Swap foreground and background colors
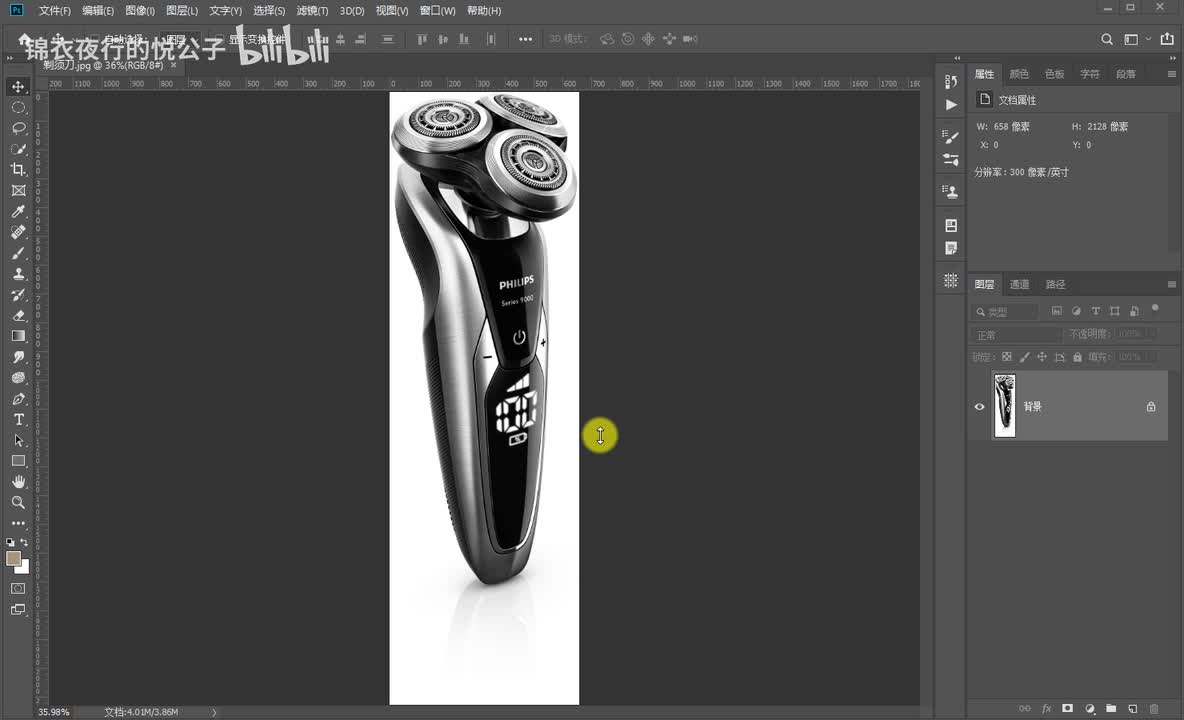The image size is (1184, 720). point(24,542)
